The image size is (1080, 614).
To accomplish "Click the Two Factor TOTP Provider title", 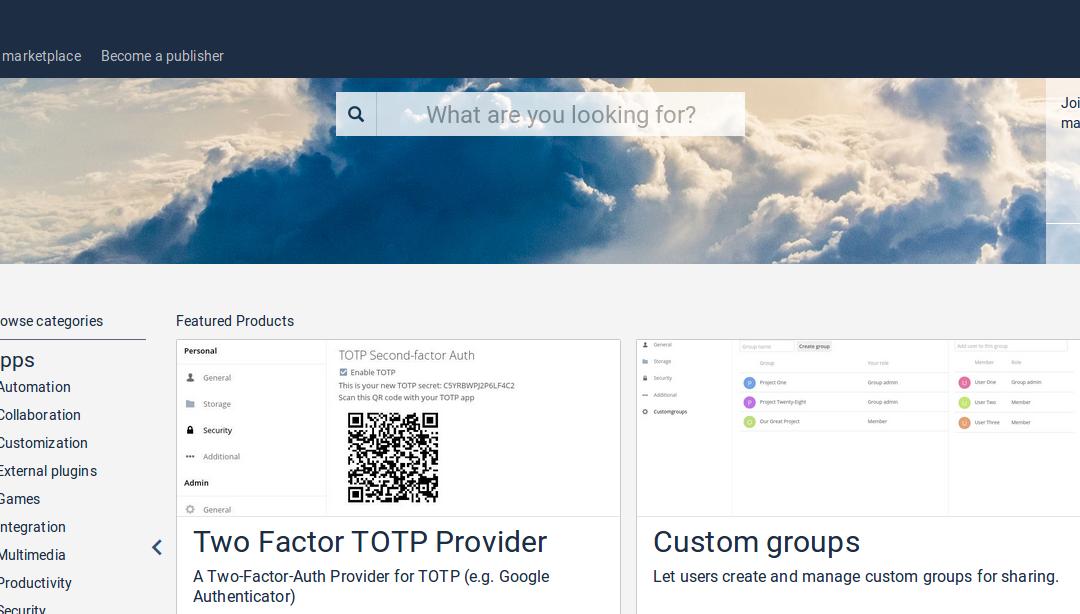I will (370, 542).
